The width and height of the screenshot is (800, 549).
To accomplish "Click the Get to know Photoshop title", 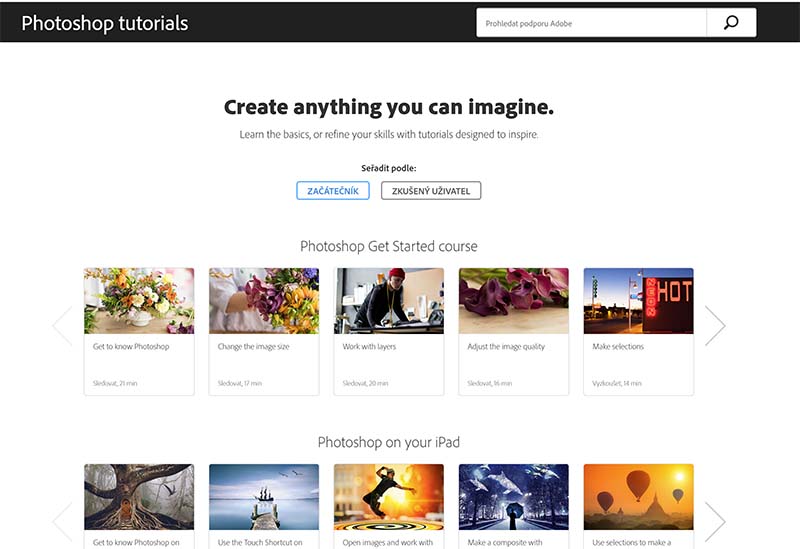I will tap(131, 346).
